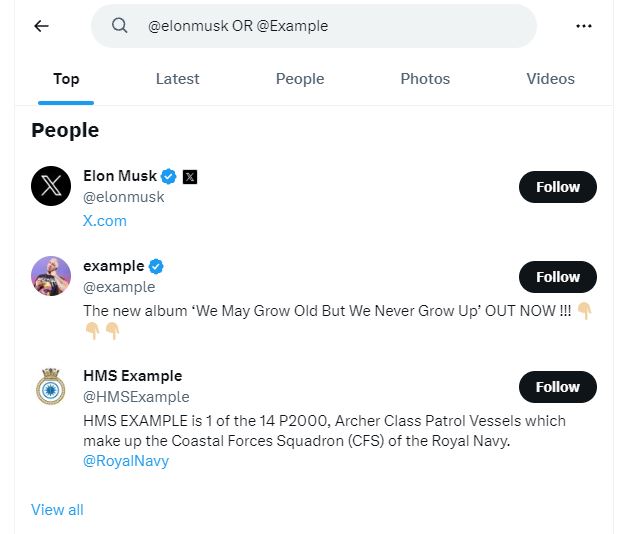The width and height of the screenshot is (620, 534).
Task: Click the verified badge next to example
Action: pyautogui.click(x=156, y=266)
